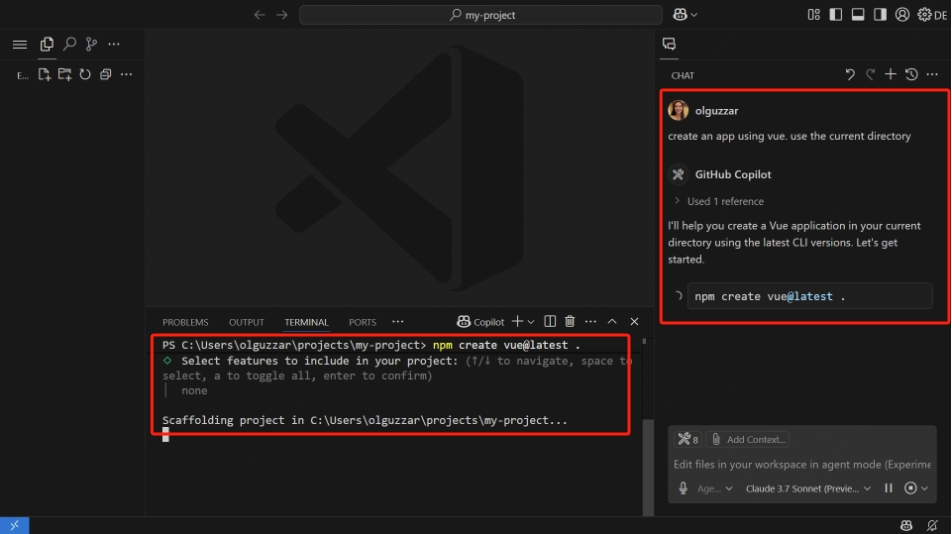
Task: Open the send options dropdown arrow
Action: click(925, 488)
